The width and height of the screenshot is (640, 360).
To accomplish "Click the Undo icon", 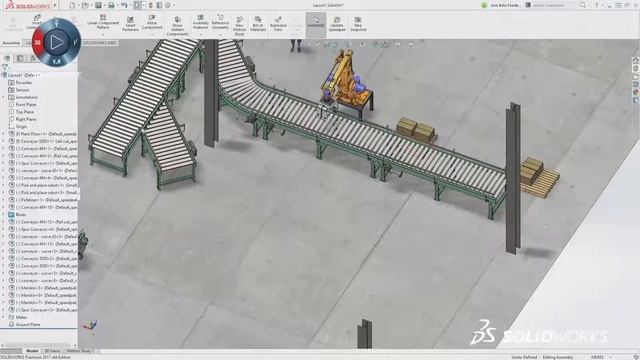I will (x=124, y=5).
